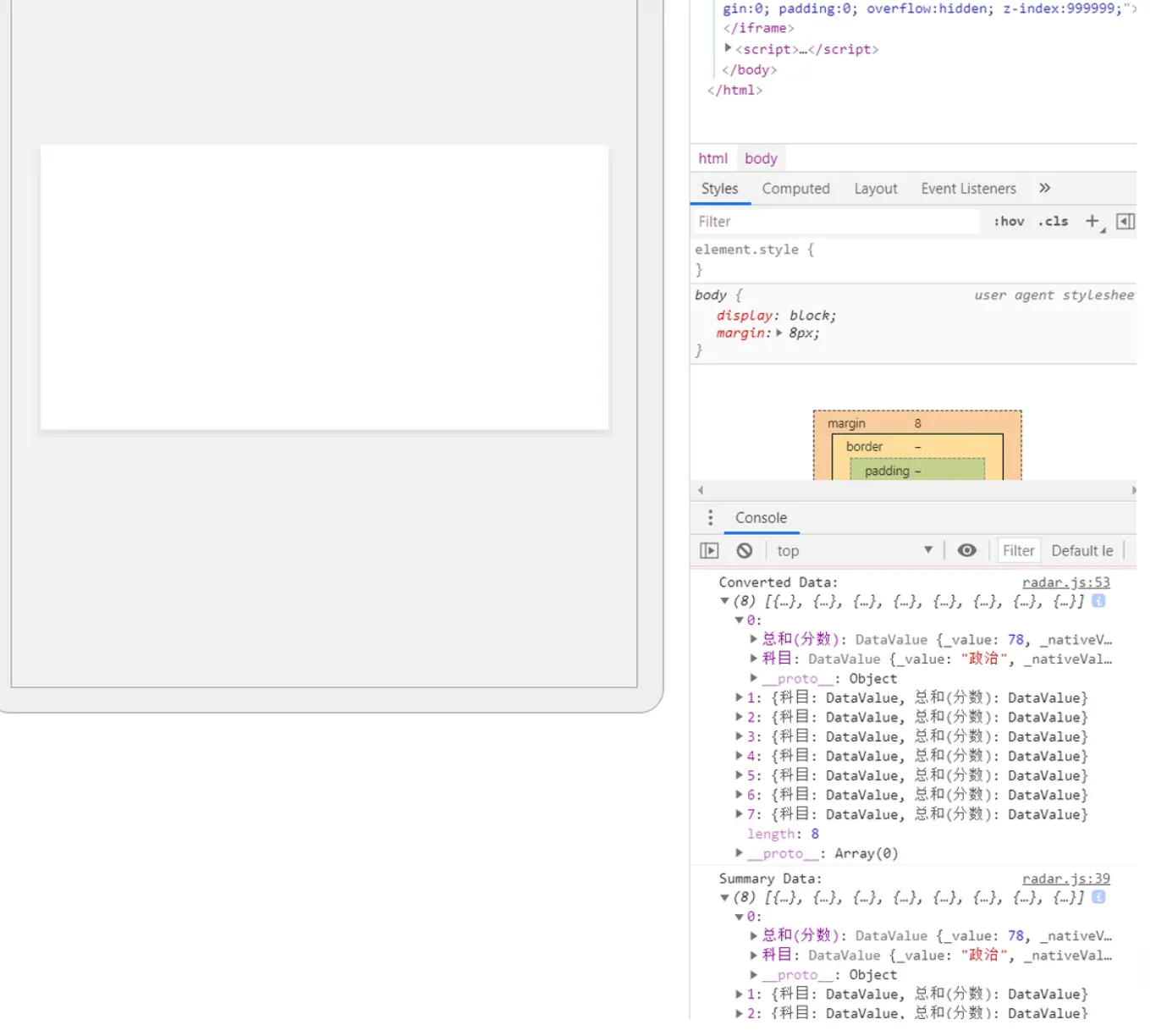Show console sidebar icon

point(709,551)
